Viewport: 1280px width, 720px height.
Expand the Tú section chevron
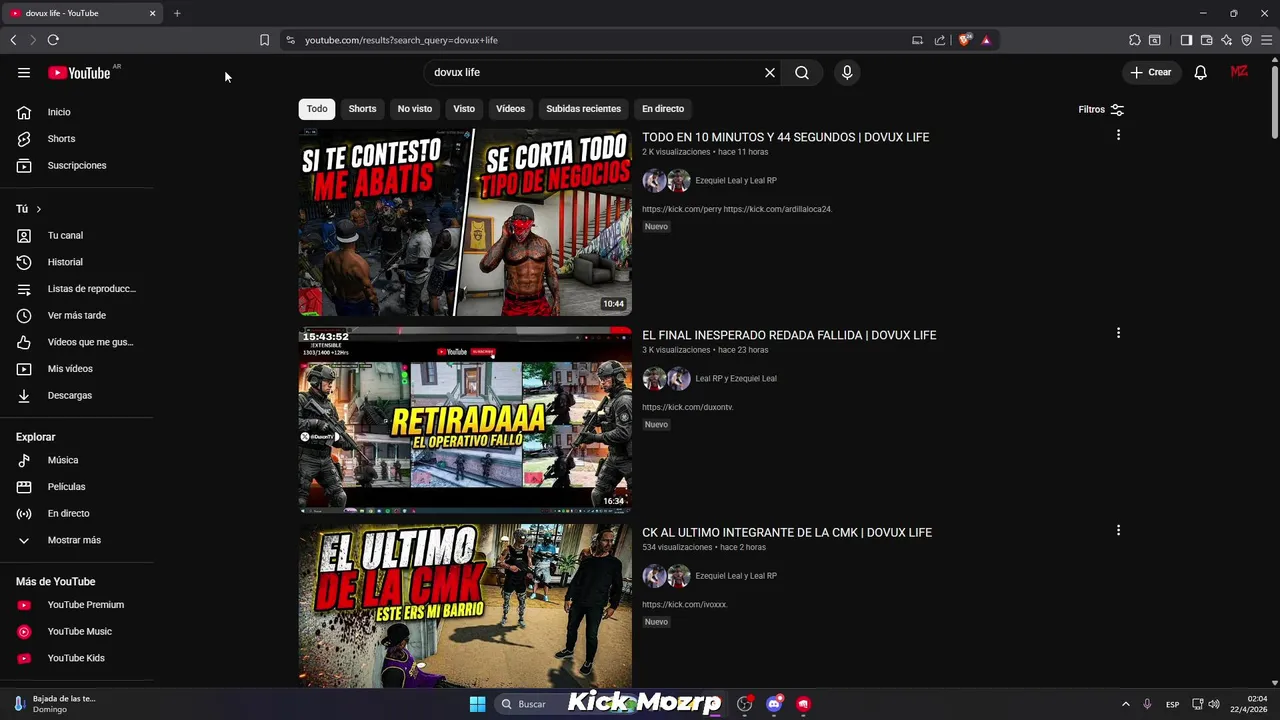38,209
